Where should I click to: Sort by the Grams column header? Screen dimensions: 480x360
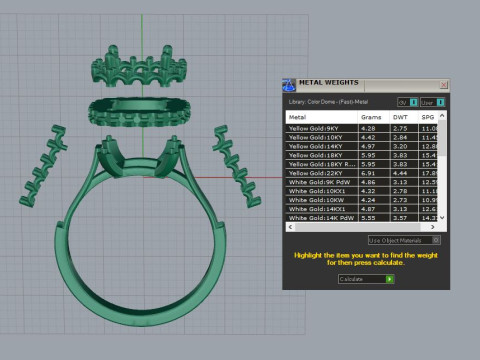pos(374,117)
